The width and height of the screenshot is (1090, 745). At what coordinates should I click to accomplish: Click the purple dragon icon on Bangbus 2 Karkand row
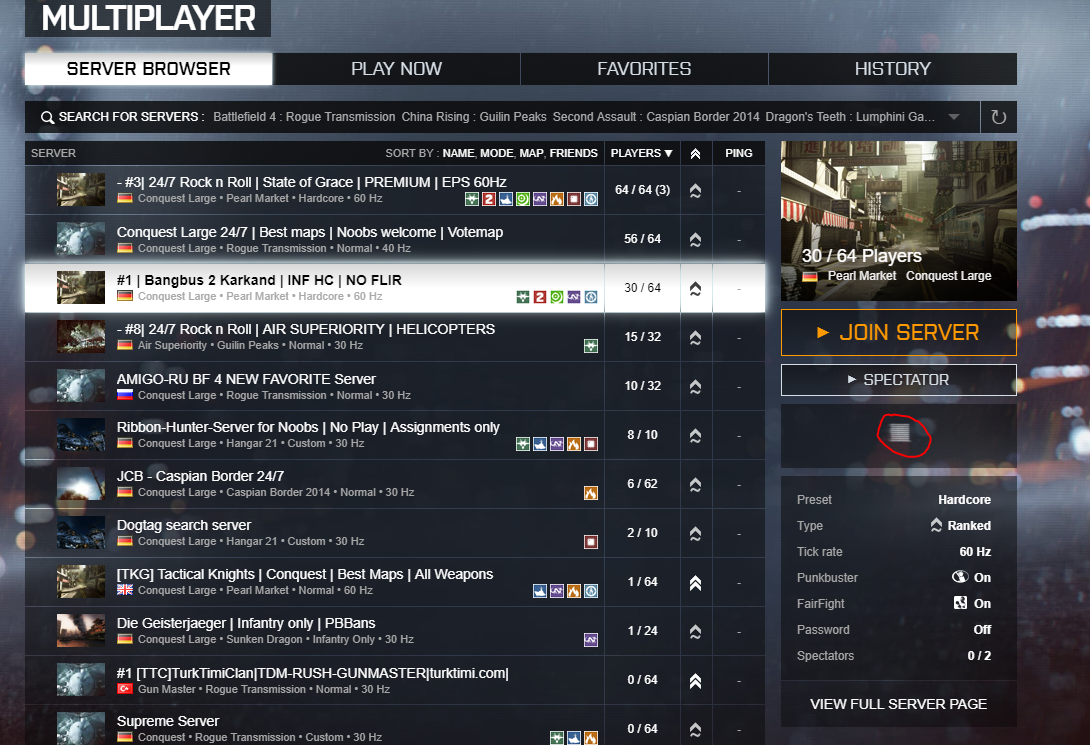click(574, 297)
